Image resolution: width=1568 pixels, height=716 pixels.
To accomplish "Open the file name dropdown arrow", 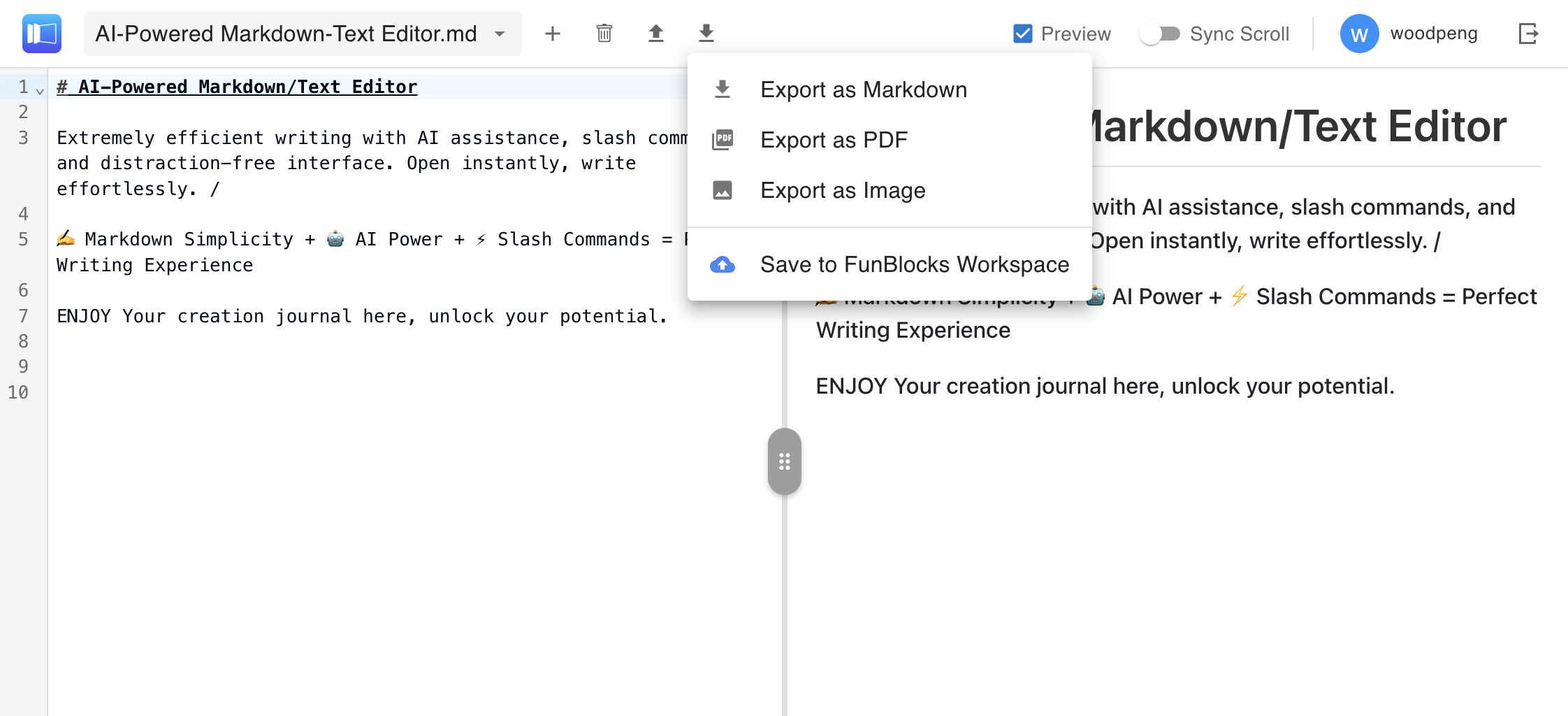I will click(500, 34).
